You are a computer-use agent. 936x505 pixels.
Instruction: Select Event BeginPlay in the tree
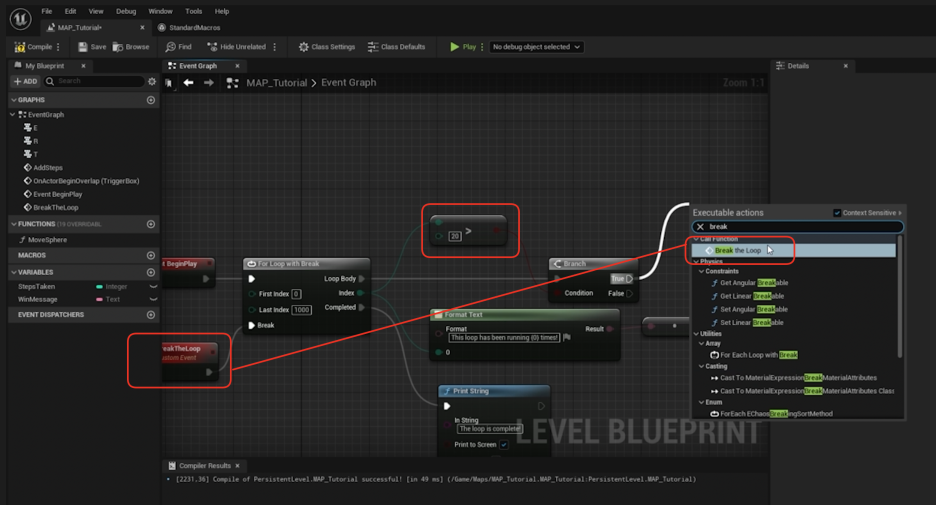(x=53, y=194)
